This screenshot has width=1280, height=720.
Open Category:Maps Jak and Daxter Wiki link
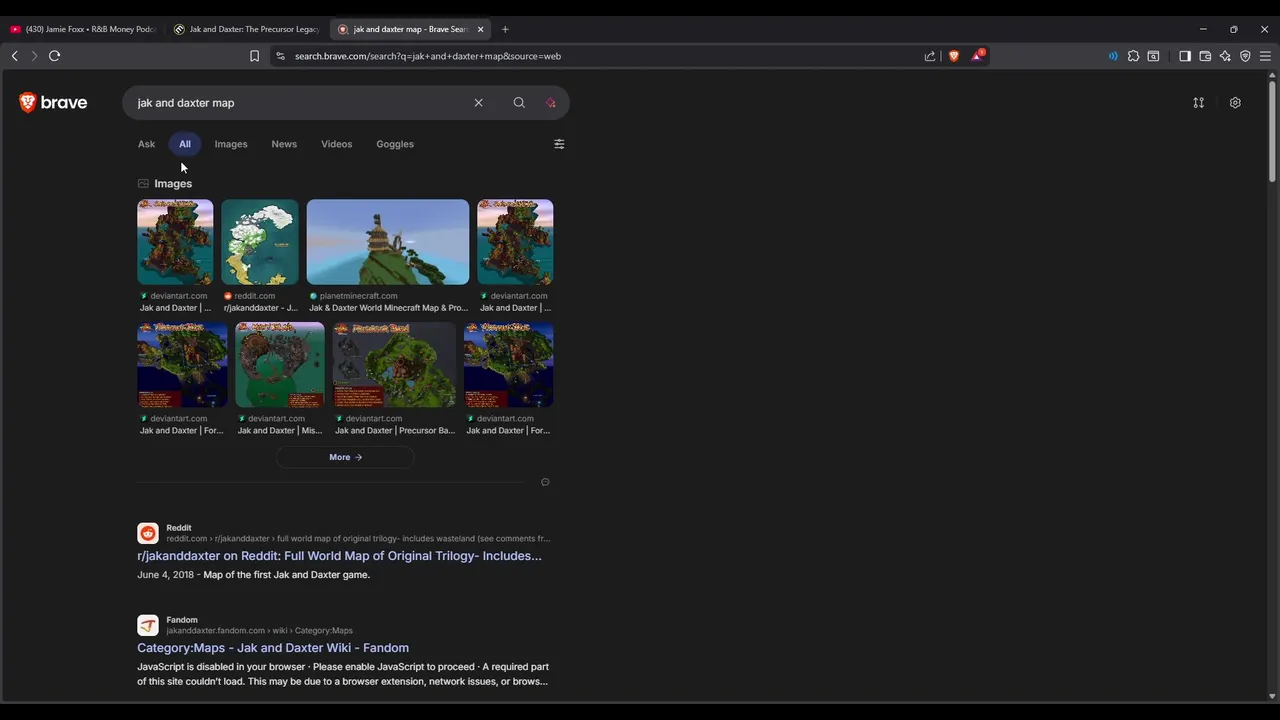pyautogui.click(x=273, y=648)
